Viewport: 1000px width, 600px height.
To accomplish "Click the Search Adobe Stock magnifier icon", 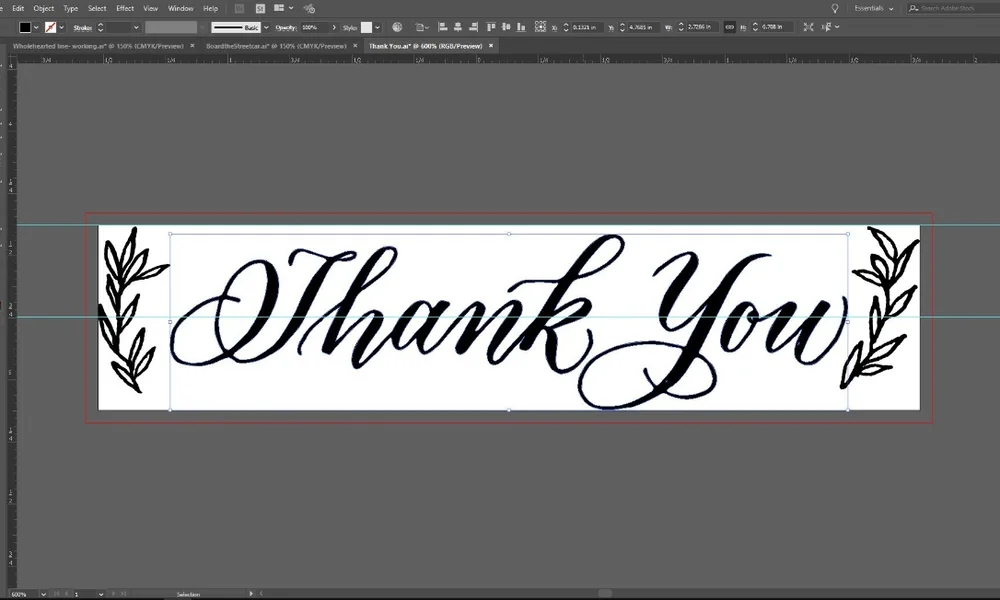I will point(913,8).
